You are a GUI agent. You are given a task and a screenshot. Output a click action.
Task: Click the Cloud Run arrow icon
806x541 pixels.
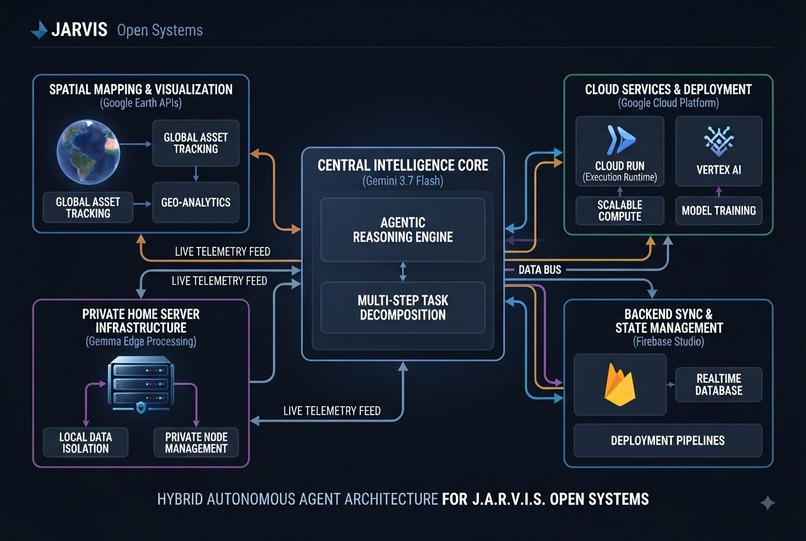(x=620, y=139)
